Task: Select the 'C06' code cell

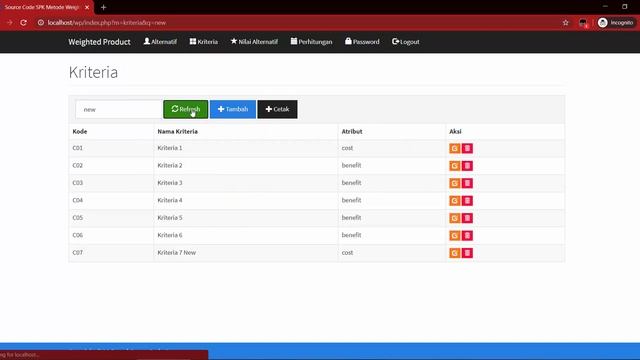Action: point(78,235)
